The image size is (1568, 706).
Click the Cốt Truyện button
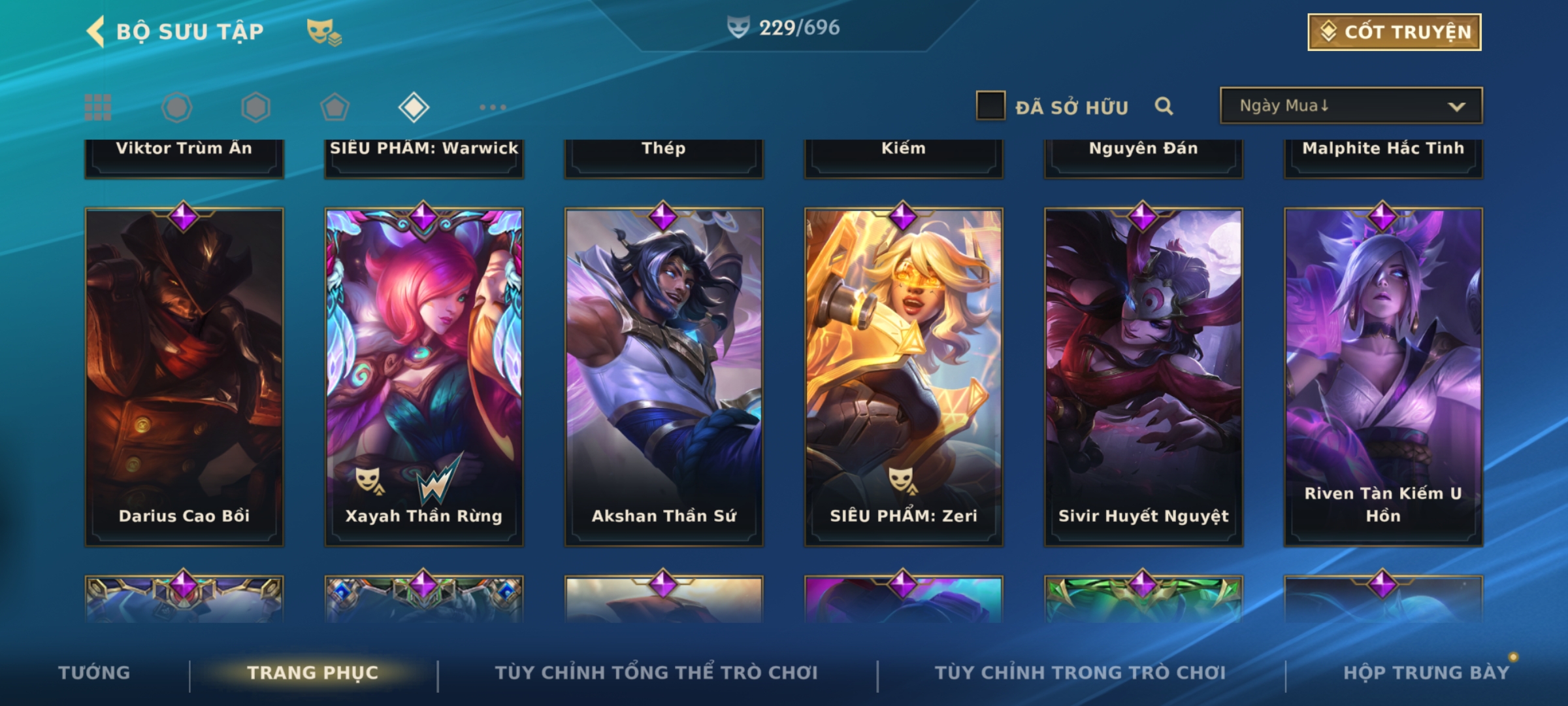pyautogui.click(x=1394, y=32)
